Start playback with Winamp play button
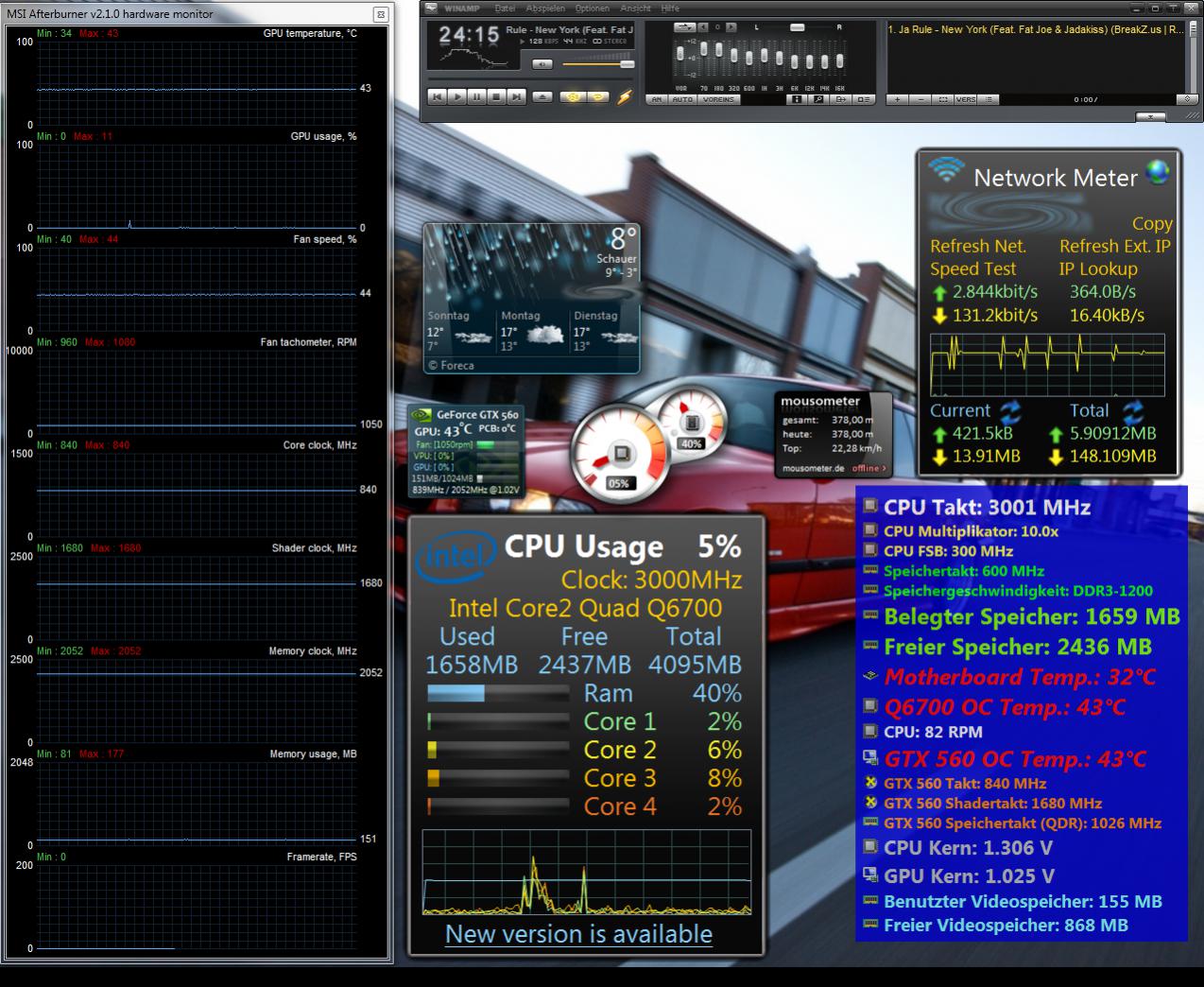The image size is (1204, 987). (x=456, y=96)
